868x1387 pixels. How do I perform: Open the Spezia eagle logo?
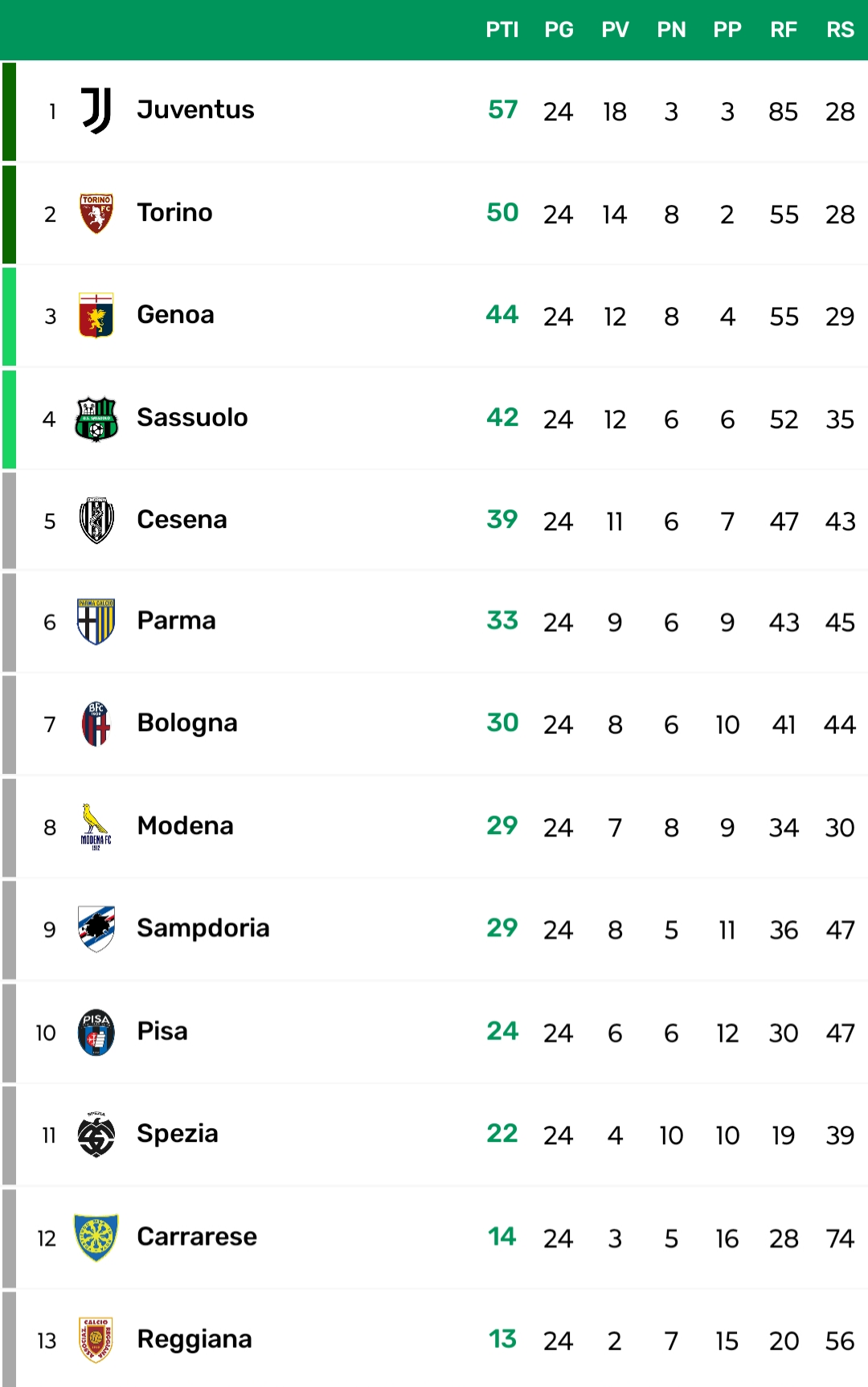click(x=96, y=1135)
